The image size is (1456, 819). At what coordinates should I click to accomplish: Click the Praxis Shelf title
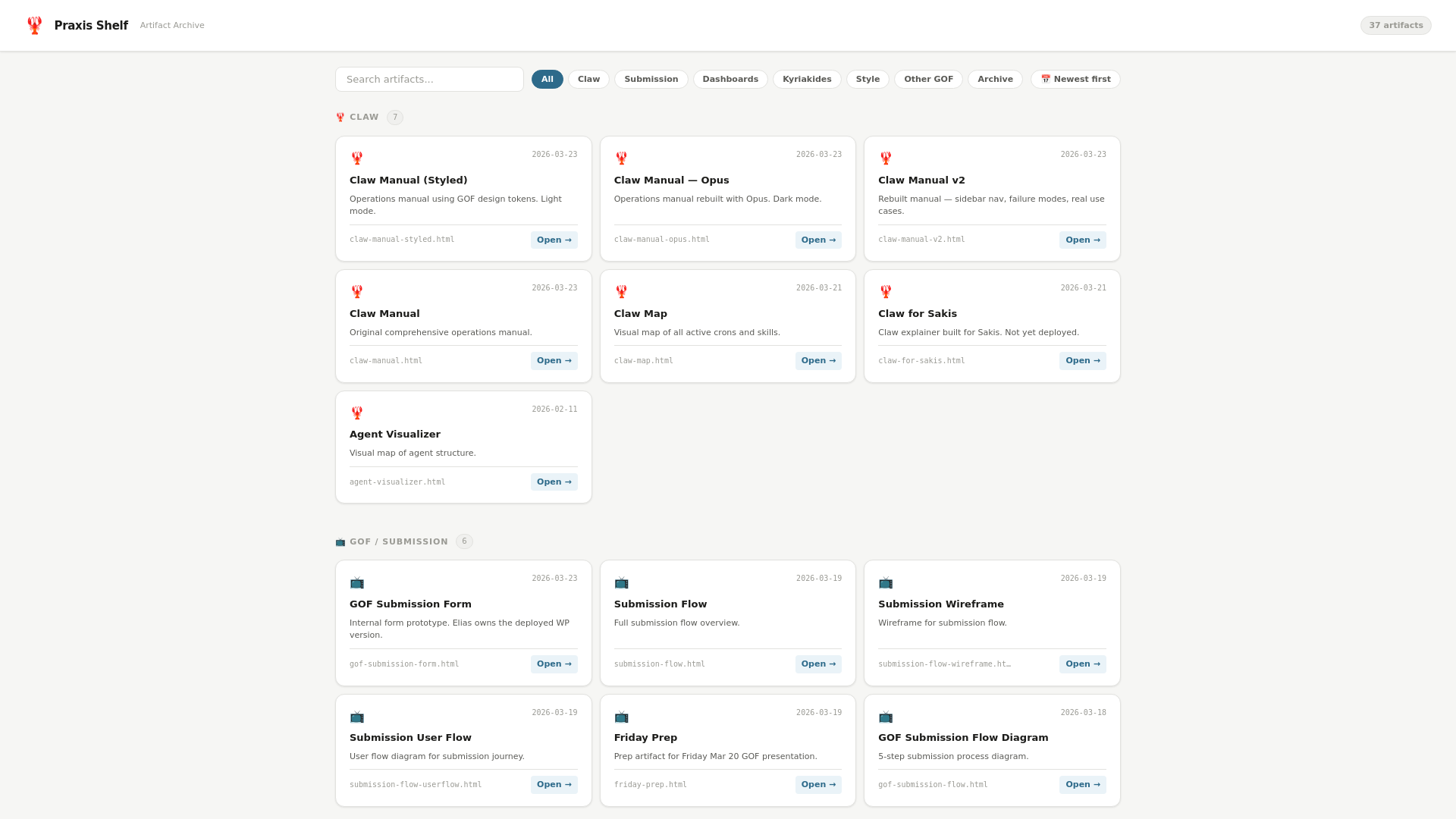[91, 26]
